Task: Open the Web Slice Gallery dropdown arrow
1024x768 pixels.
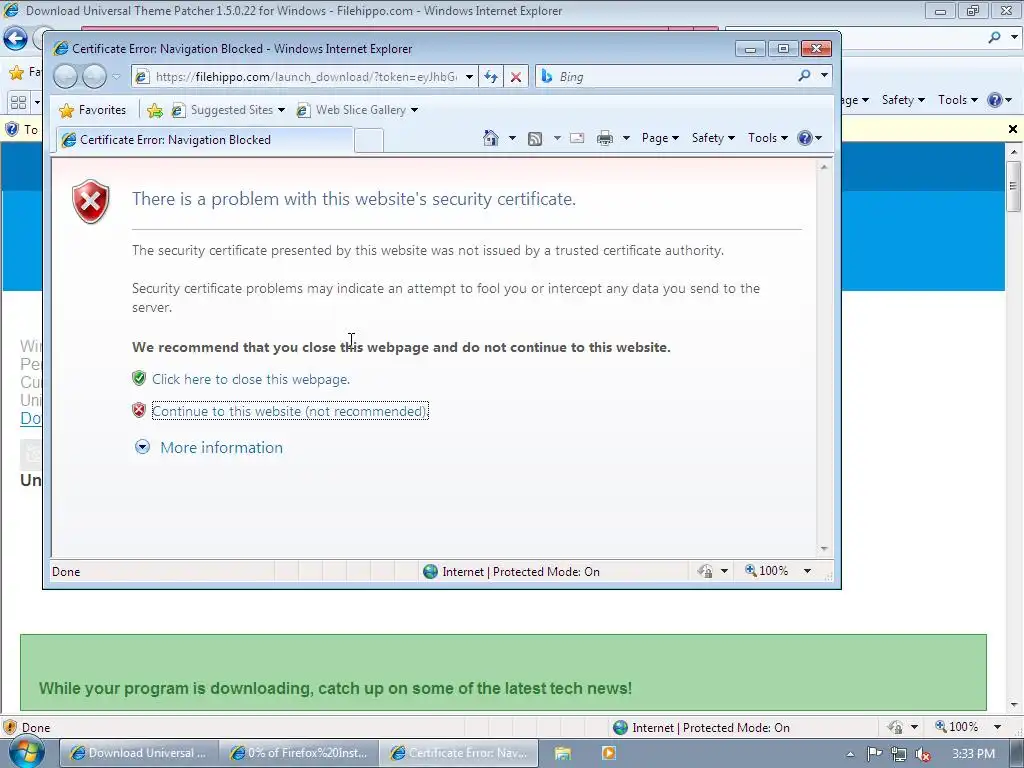Action: click(414, 110)
